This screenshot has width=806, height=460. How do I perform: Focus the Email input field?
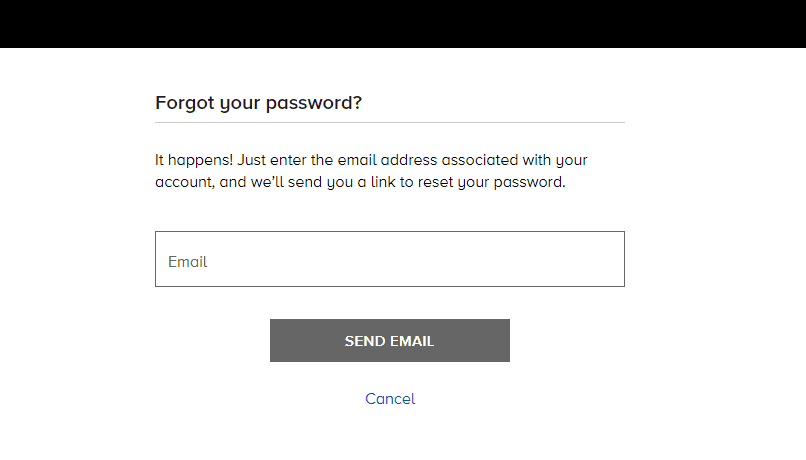coord(389,259)
